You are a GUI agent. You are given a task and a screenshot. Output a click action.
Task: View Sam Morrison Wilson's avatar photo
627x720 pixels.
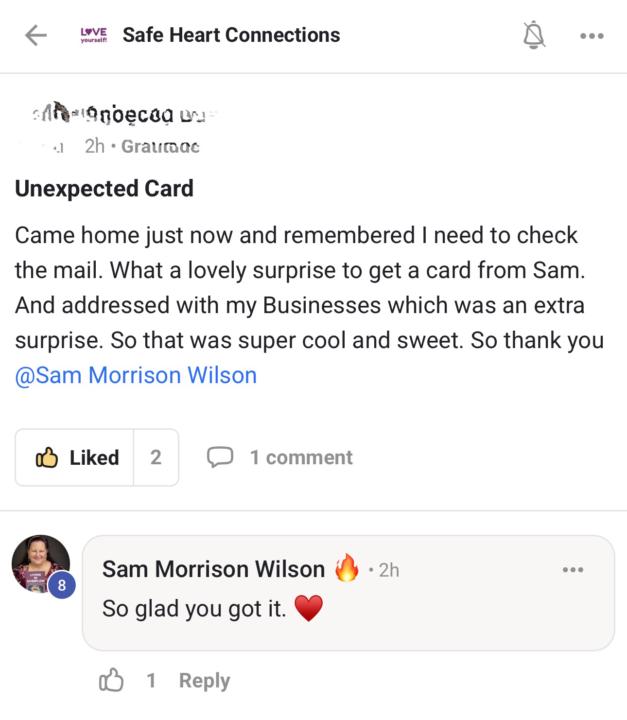click(x=40, y=563)
